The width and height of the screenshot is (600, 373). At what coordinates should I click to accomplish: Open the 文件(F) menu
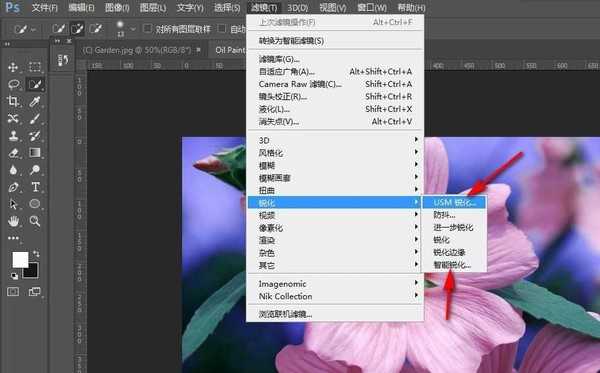44,8
